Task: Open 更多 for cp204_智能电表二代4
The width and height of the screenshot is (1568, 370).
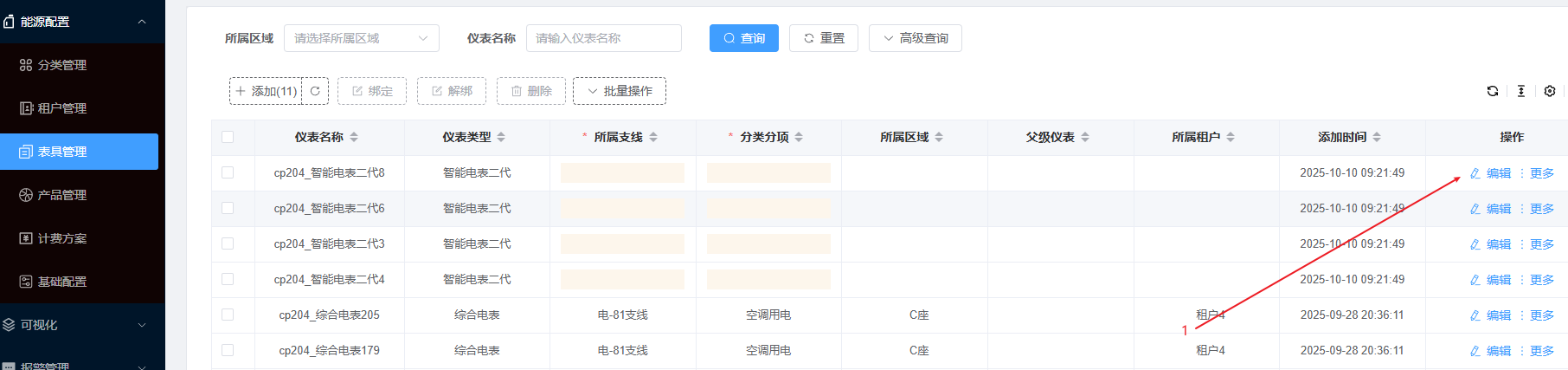Action: (1537, 280)
